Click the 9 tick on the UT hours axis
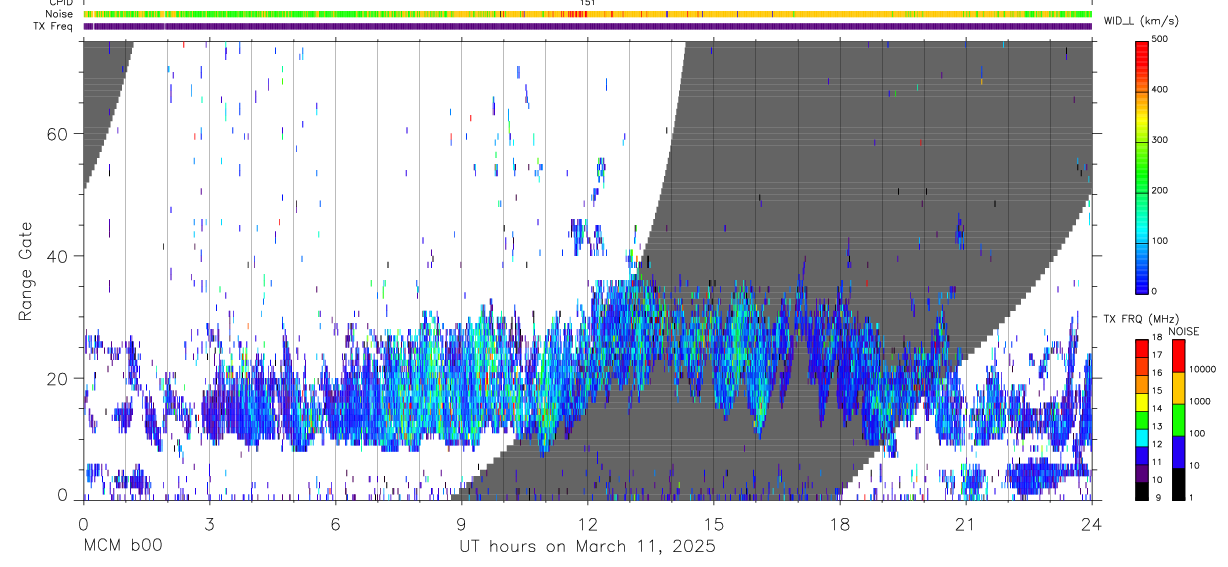Viewport: 1228px width, 567px height. point(461,523)
